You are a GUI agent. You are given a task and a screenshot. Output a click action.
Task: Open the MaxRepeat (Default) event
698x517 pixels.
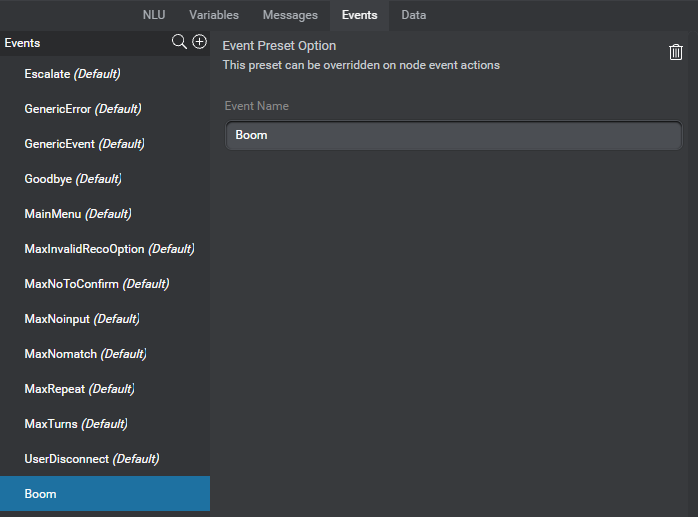pyautogui.click(x=105, y=389)
